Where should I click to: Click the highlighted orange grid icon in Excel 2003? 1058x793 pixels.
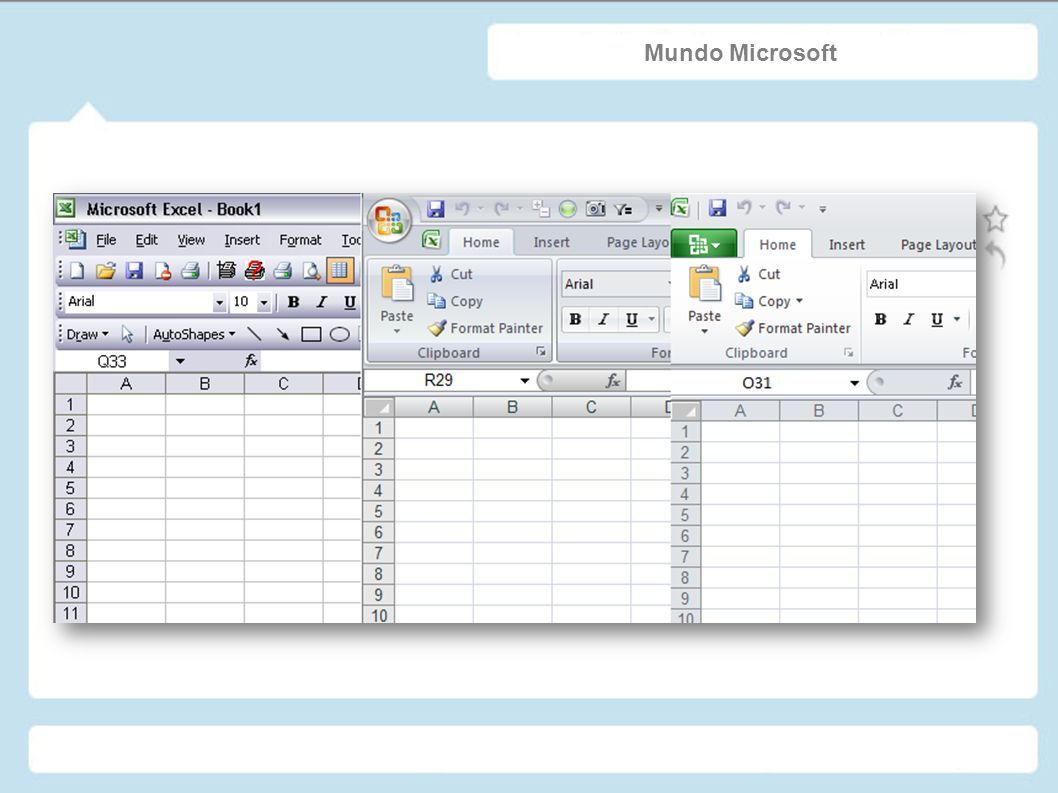339,271
